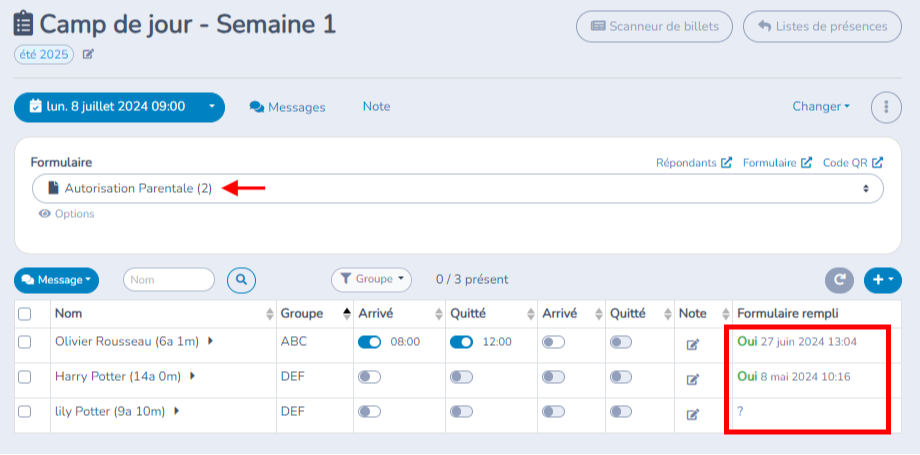Enable Harry Potter's first Arrivé toggle
The image size is (920, 455).
click(x=370, y=378)
